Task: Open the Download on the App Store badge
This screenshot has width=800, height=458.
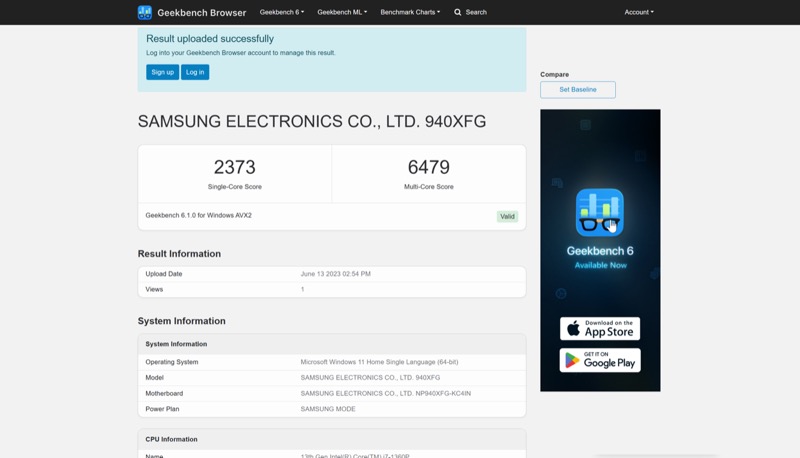Action: coord(600,328)
